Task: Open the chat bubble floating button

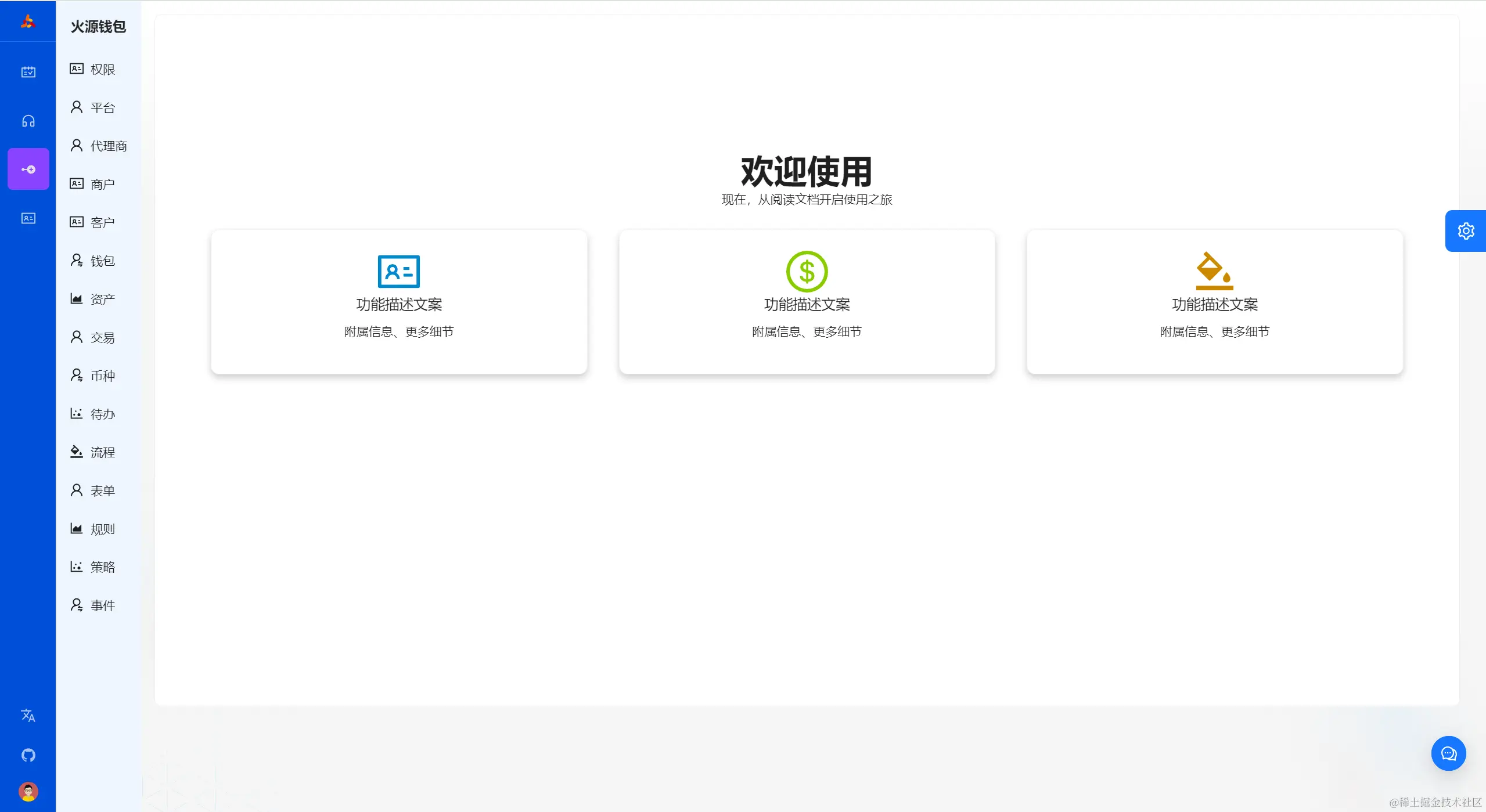Action: (1448, 753)
